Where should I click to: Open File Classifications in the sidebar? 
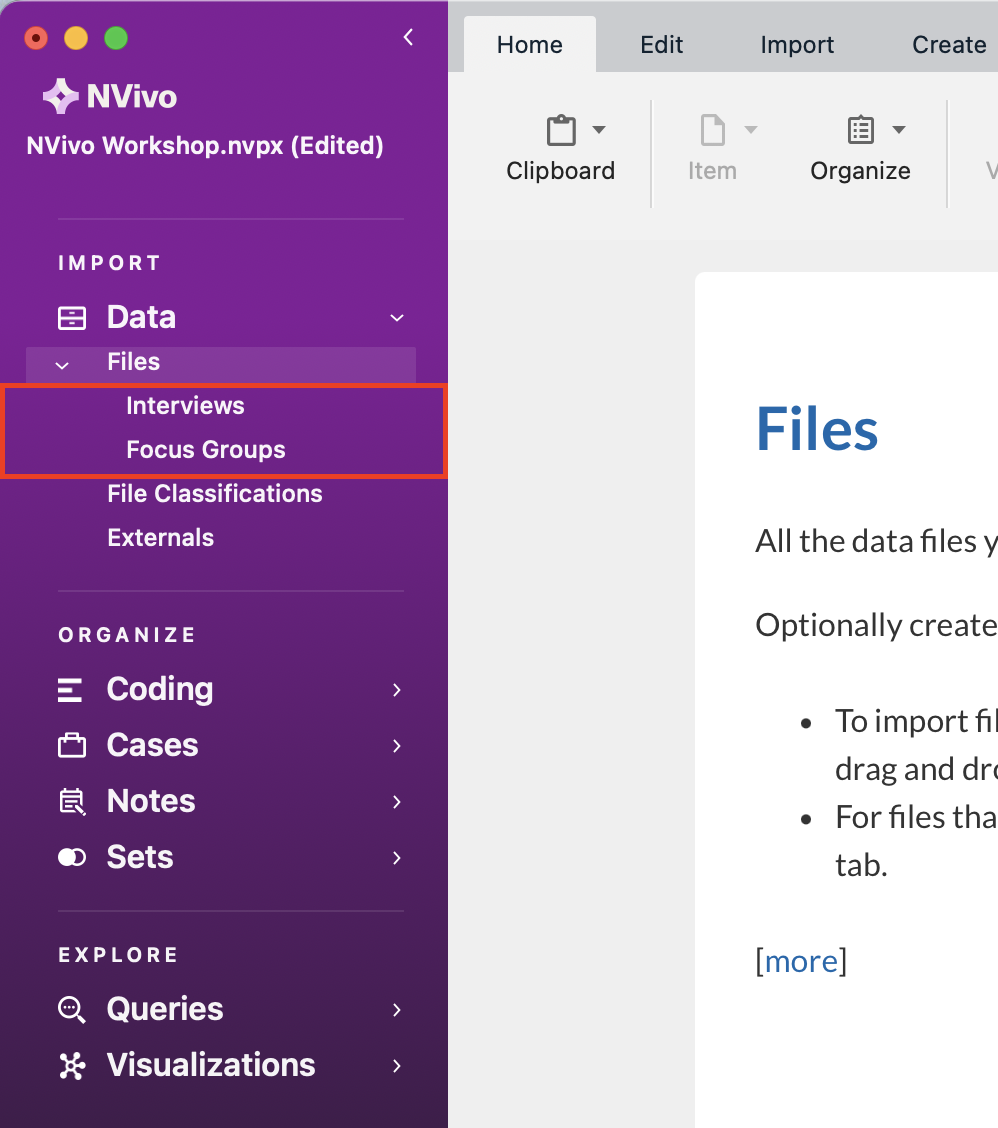click(x=214, y=493)
